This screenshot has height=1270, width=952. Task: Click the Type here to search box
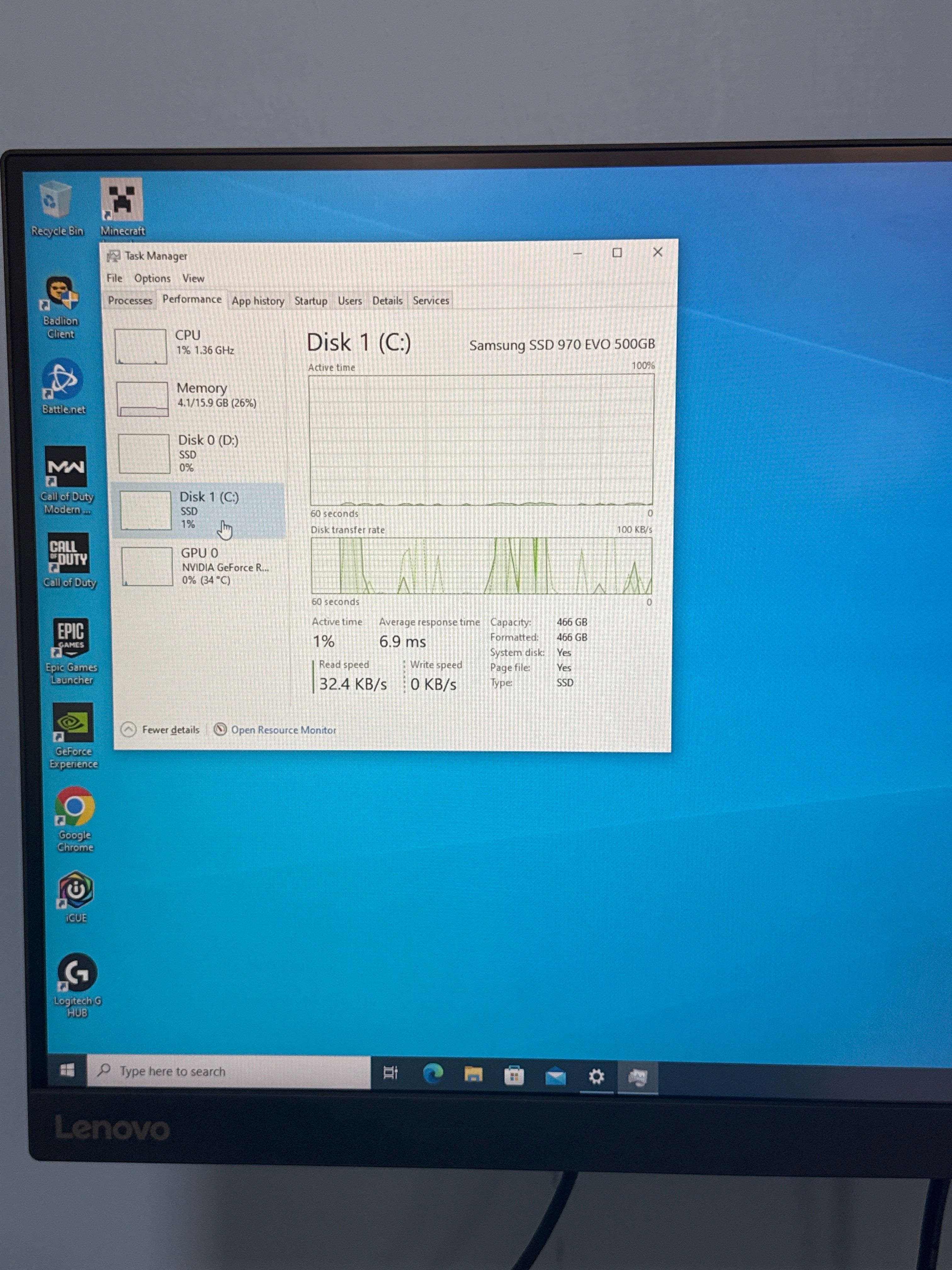(x=228, y=1071)
